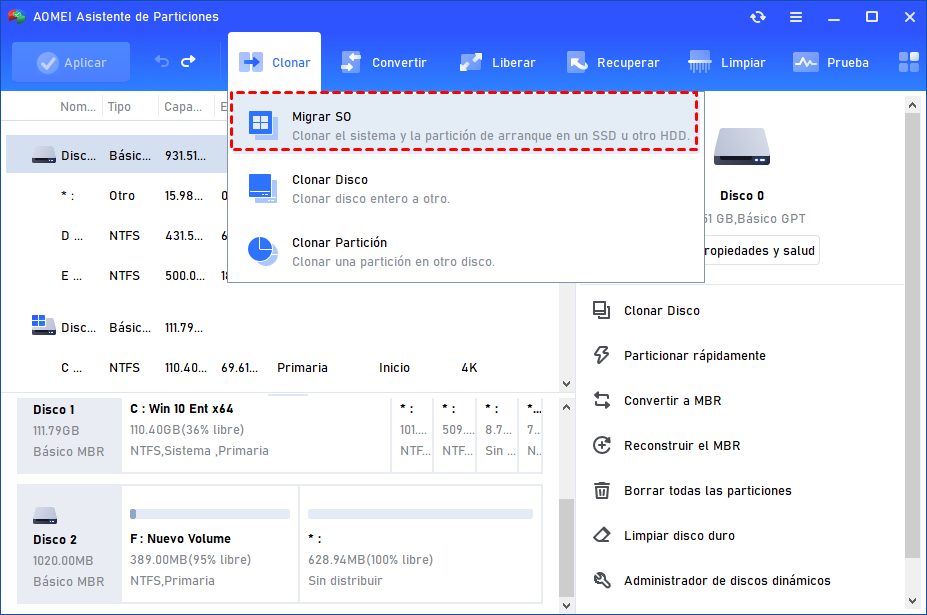
Task: Click the Clonar Disco sidebar icon
Action: click(602, 310)
